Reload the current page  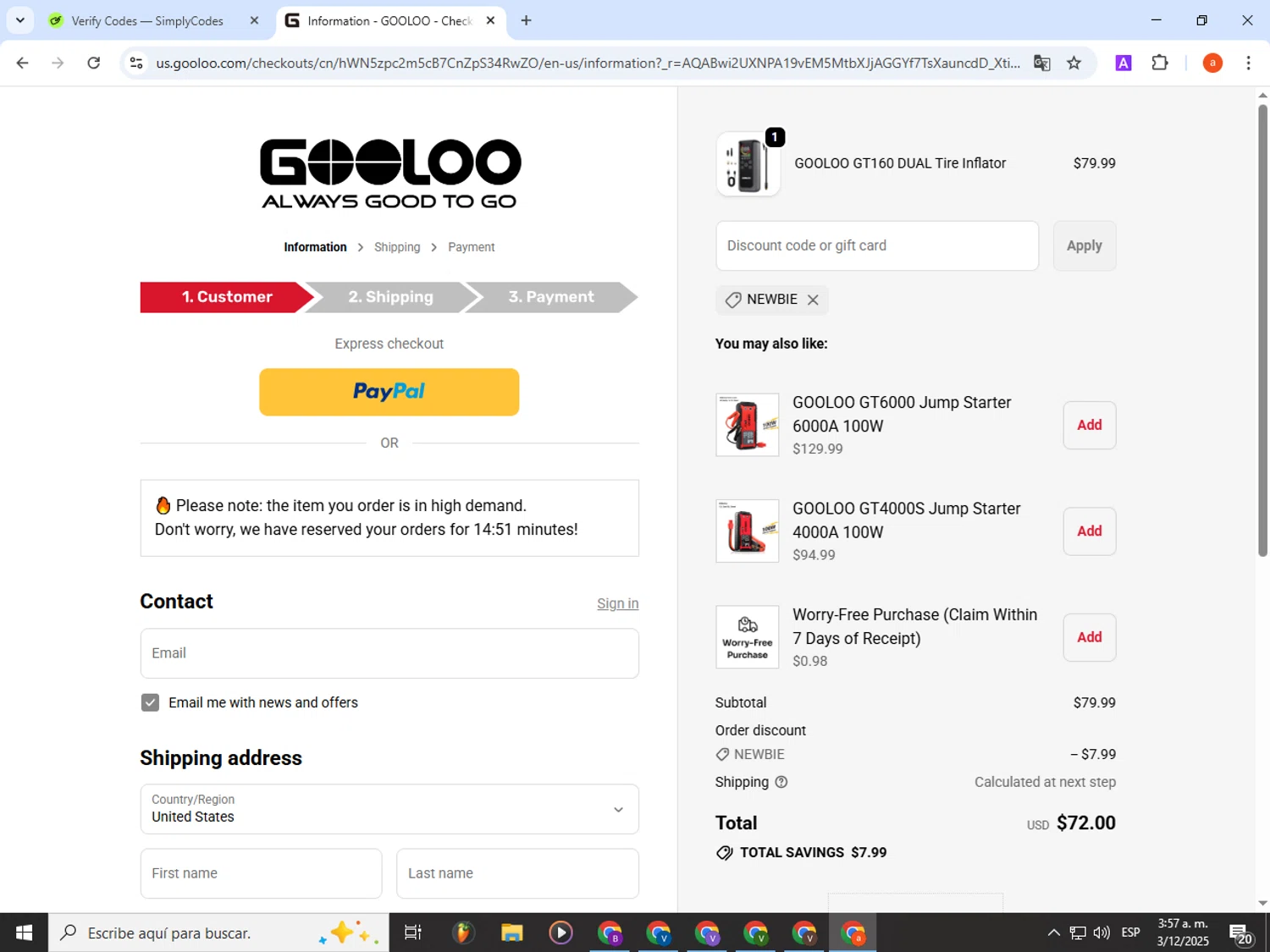coord(94,63)
